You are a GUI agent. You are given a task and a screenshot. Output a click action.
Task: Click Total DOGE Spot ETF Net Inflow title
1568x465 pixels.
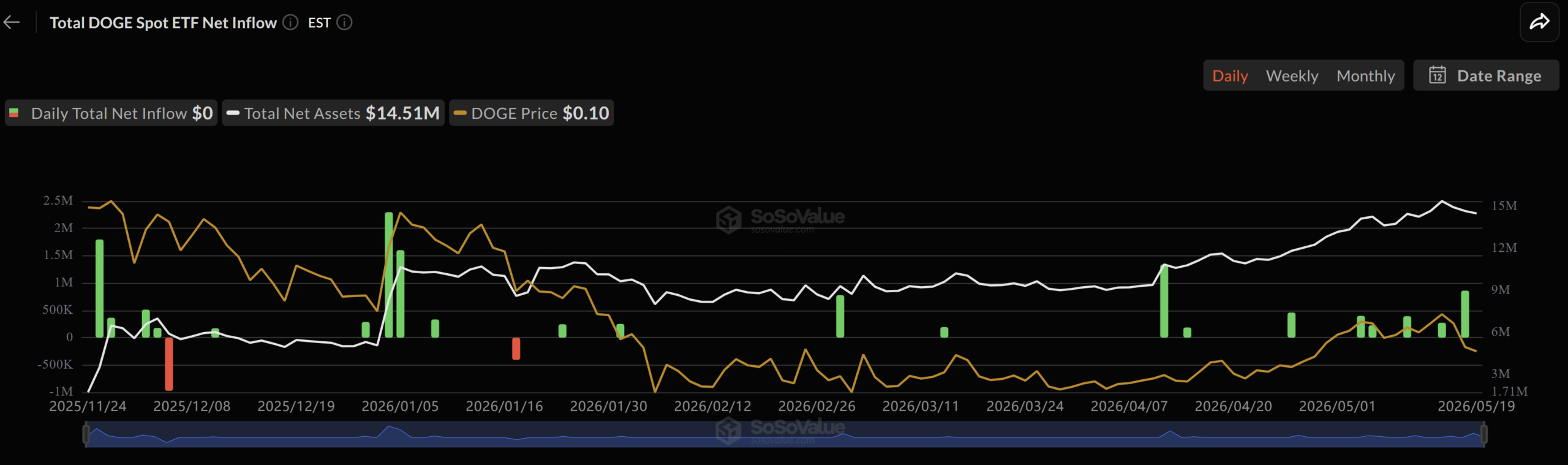(x=163, y=23)
